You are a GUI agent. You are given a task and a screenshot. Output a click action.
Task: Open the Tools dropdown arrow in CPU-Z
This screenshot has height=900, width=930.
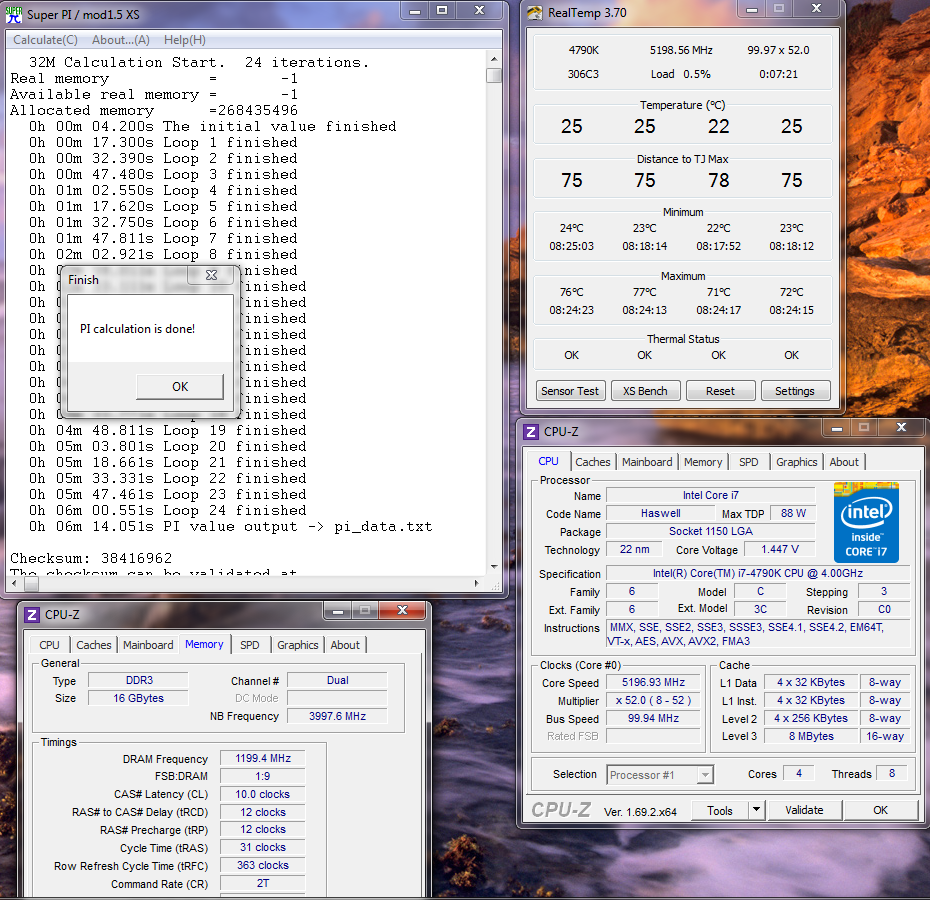756,810
